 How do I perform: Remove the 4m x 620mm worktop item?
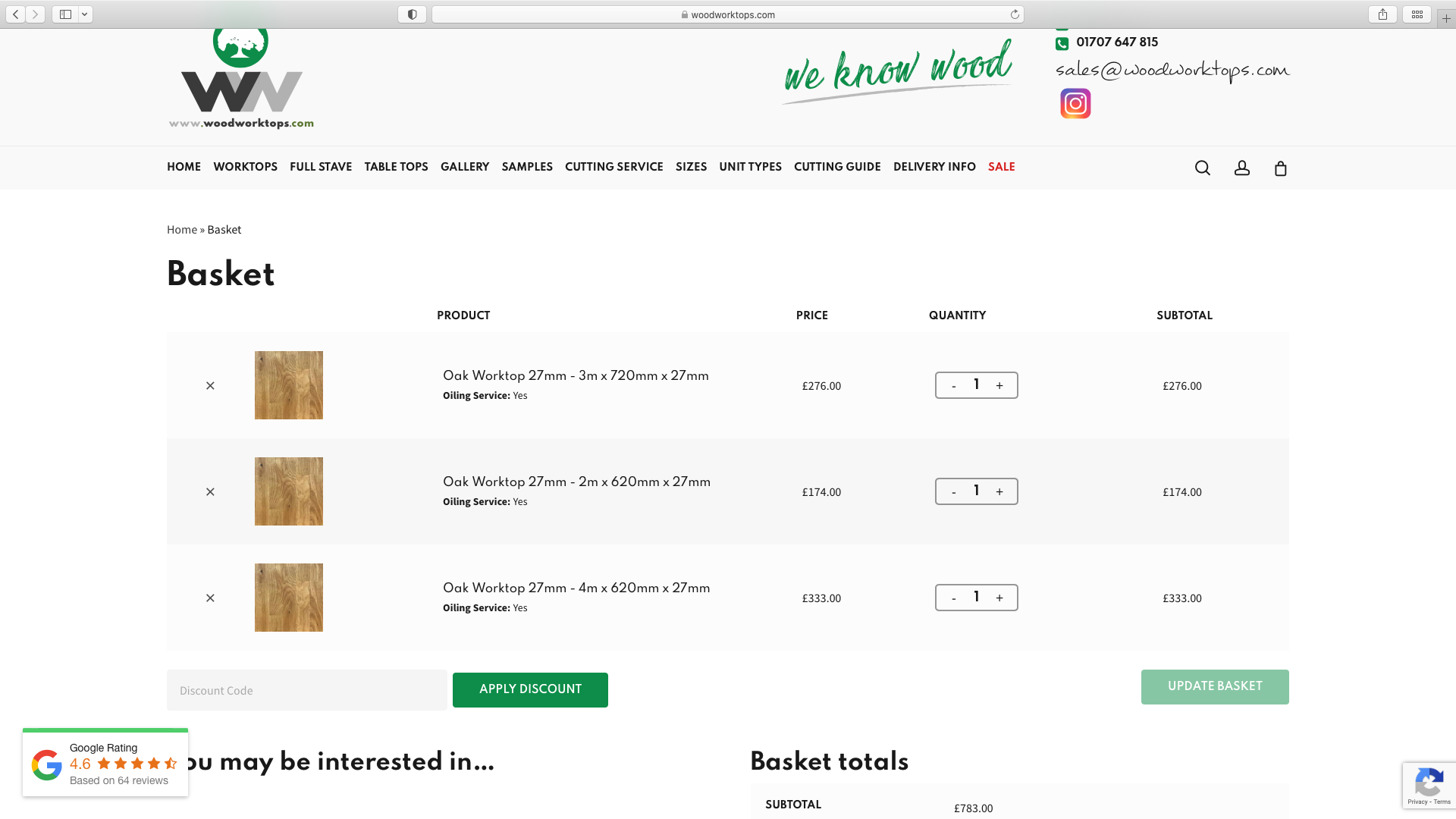click(x=210, y=598)
